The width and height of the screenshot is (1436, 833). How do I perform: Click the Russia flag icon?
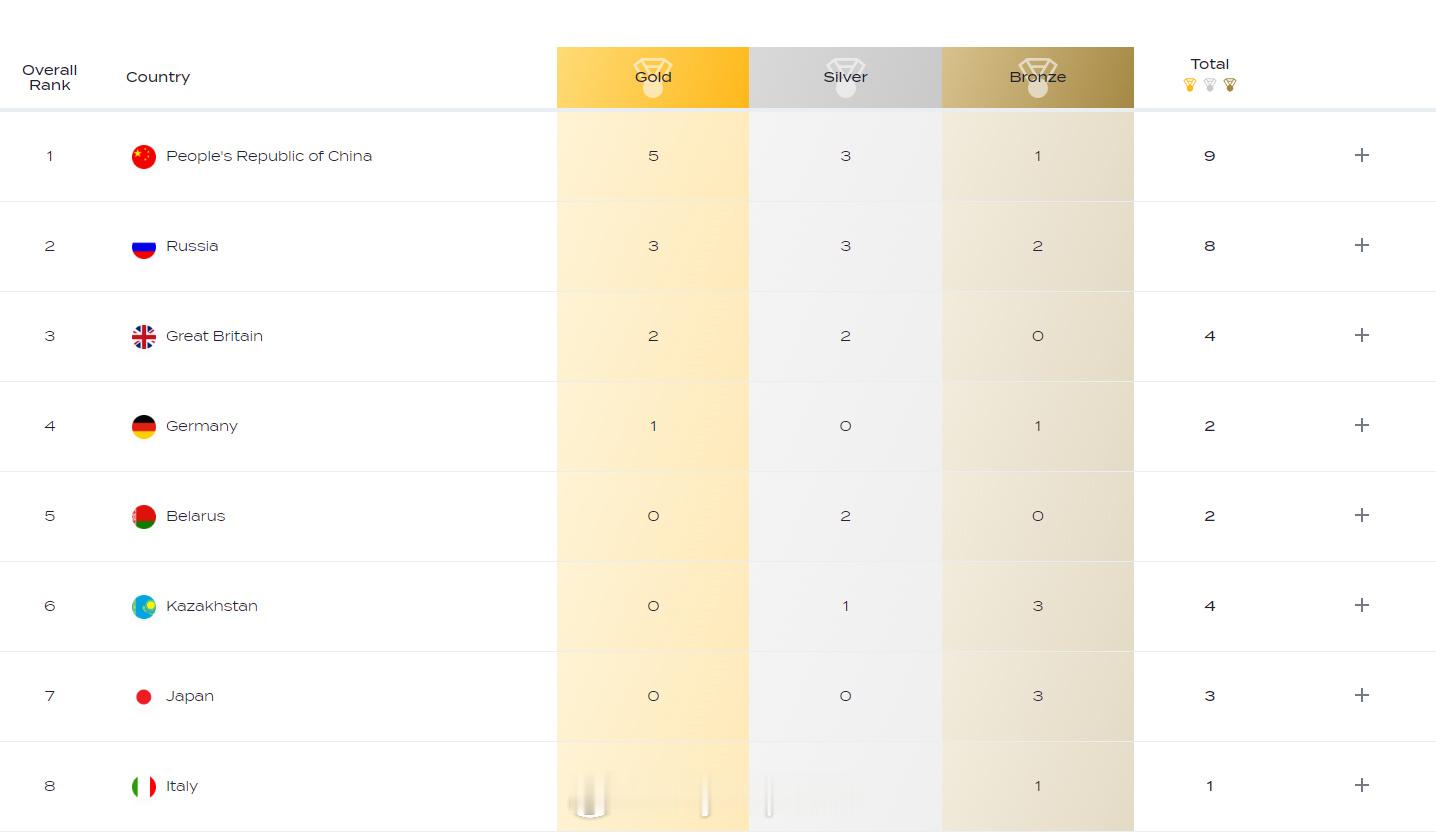(144, 246)
